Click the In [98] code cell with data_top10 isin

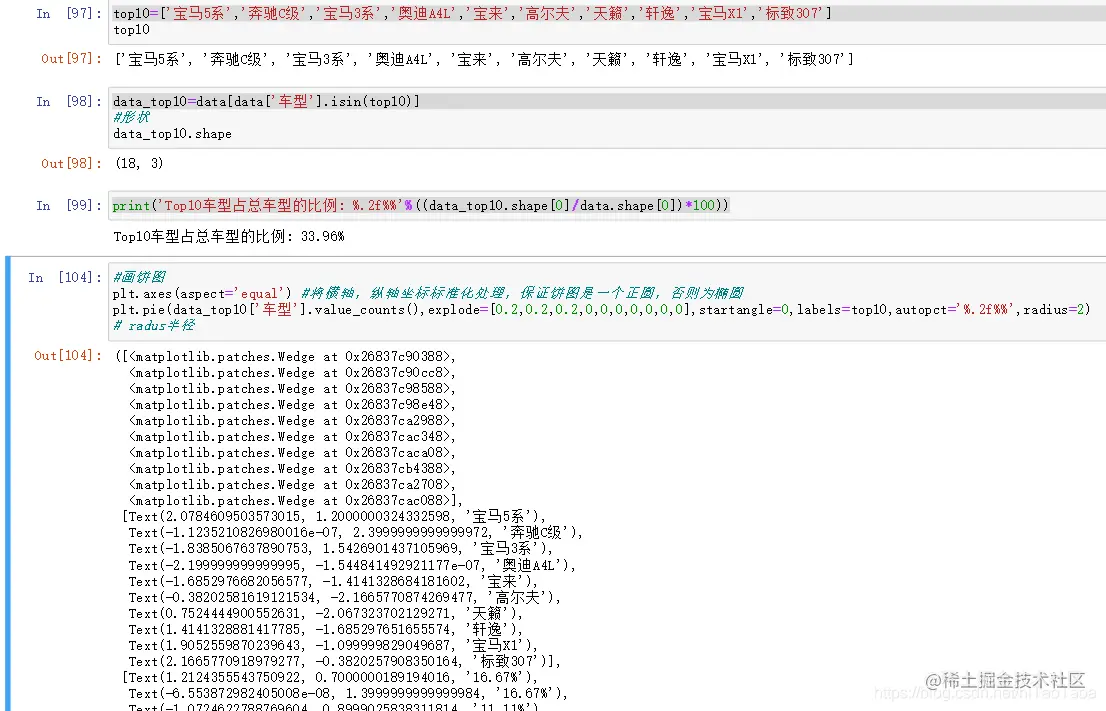pyautogui.click(x=607, y=118)
